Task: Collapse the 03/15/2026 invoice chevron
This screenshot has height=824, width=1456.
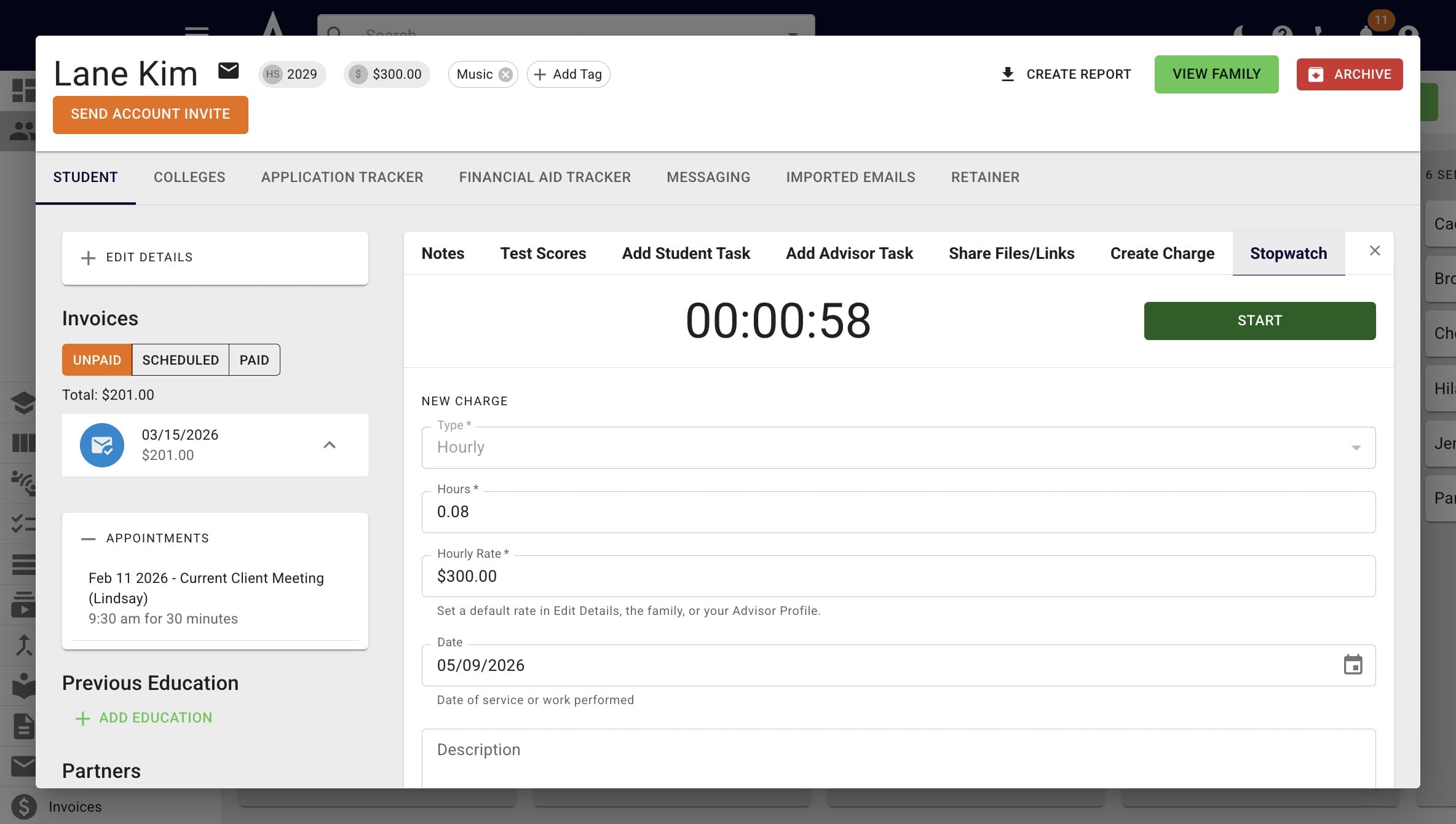Action: (330, 445)
